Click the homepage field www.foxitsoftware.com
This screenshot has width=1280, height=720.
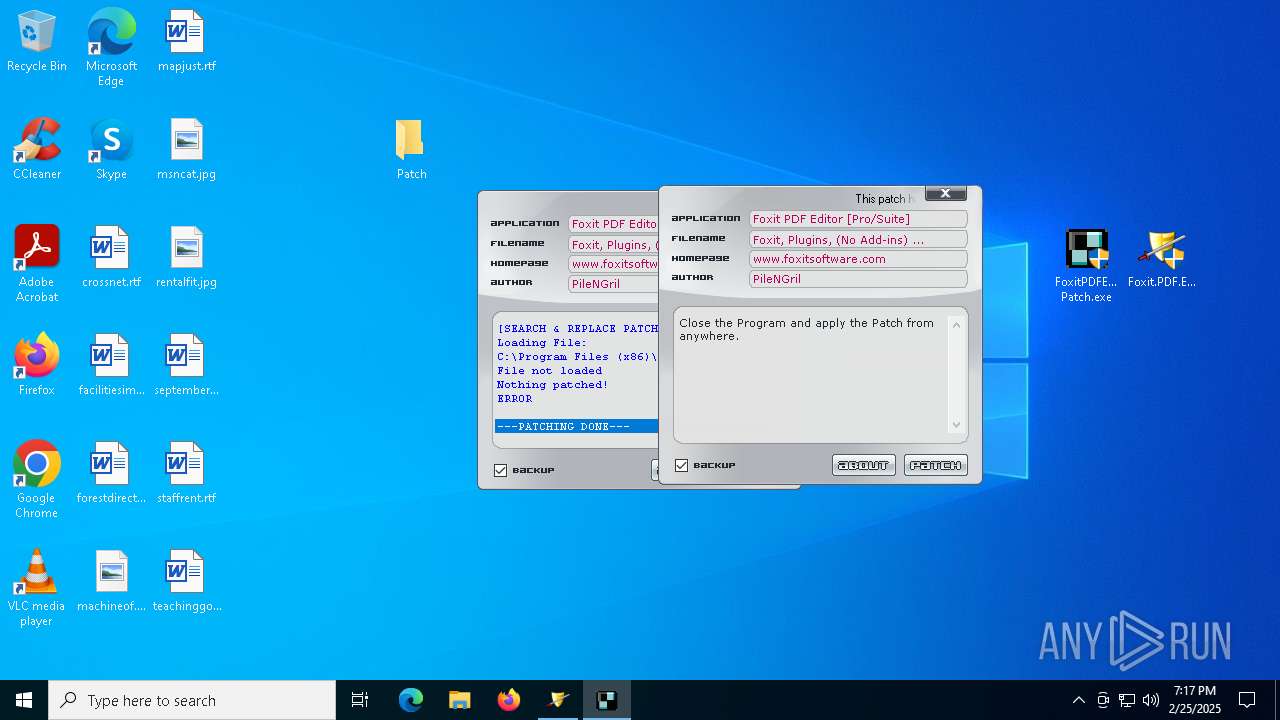(x=858, y=259)
